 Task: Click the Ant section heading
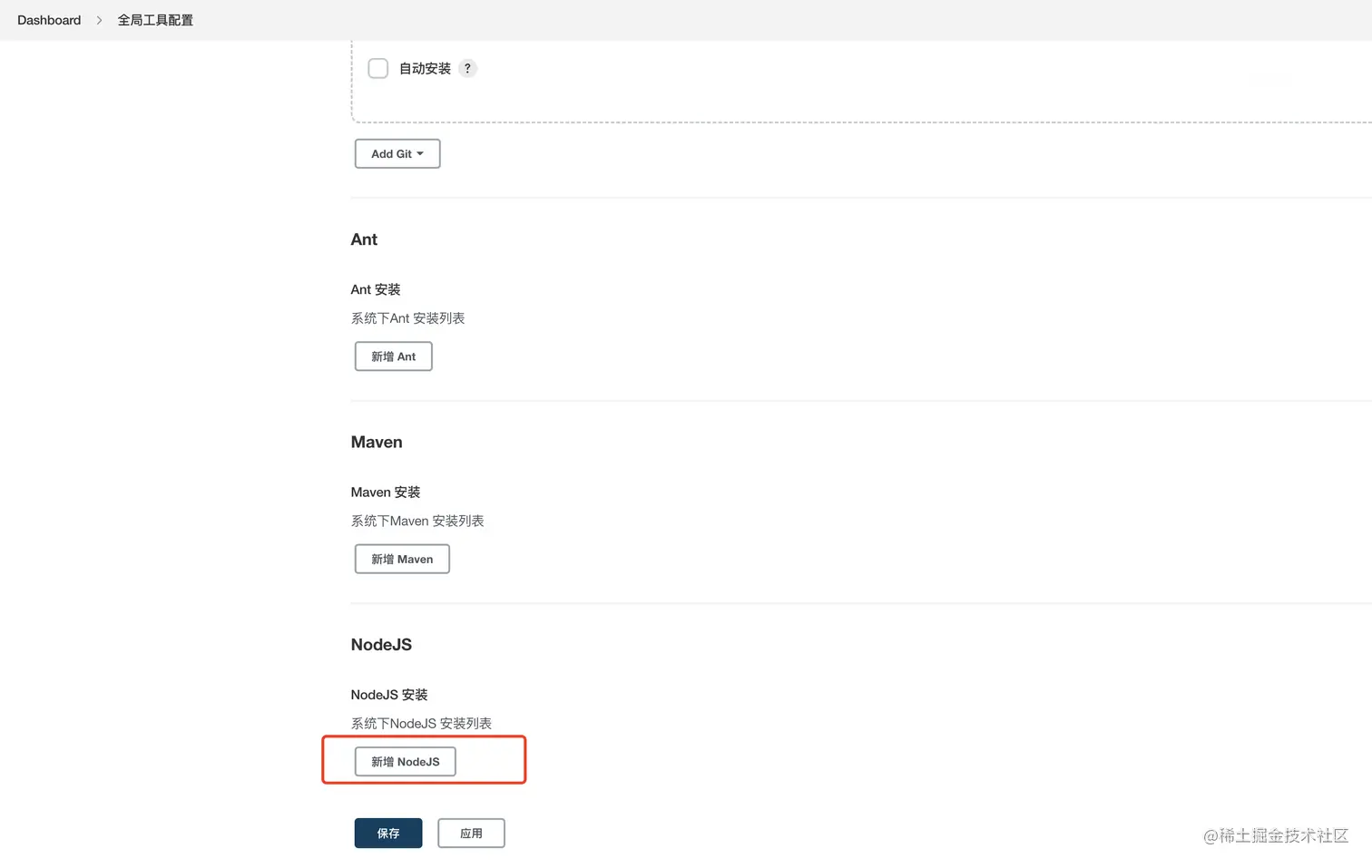(x=364, y=239)
